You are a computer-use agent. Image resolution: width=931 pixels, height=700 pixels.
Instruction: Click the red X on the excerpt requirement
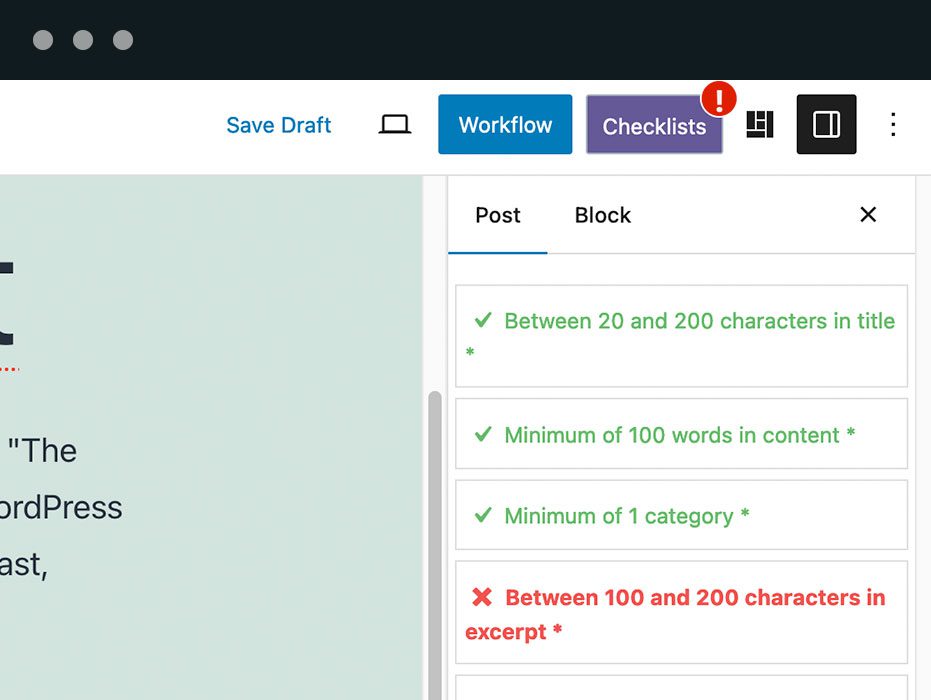[x=481, y=597]
